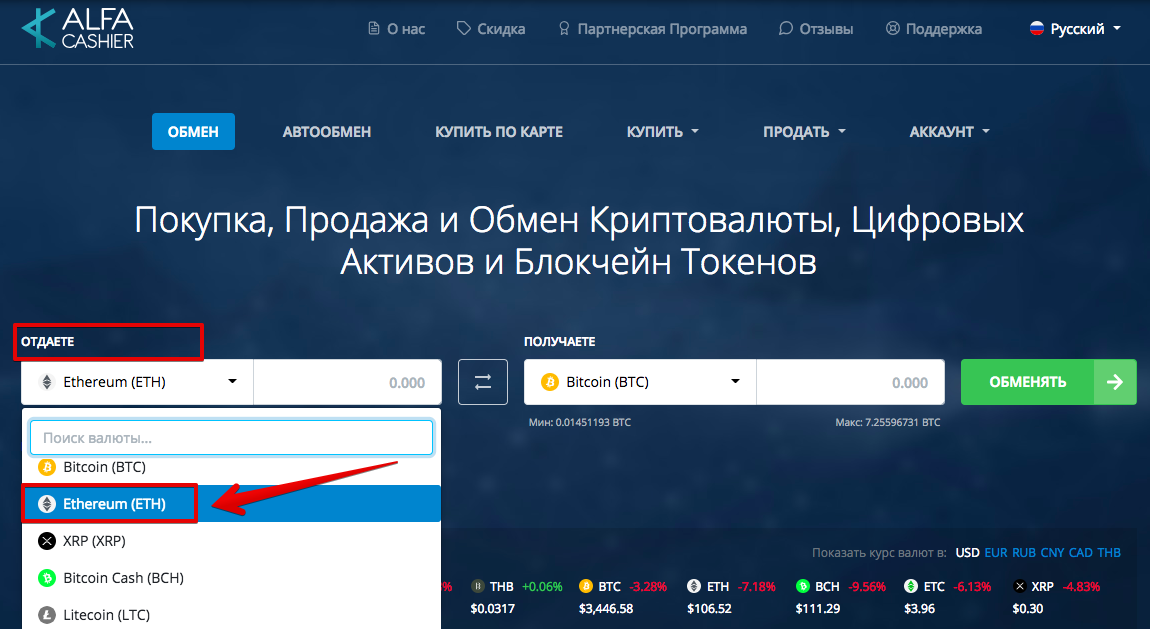Click the ETH coin icon in rates ticker
The image size is (1150, 629).
coord(694,586)
